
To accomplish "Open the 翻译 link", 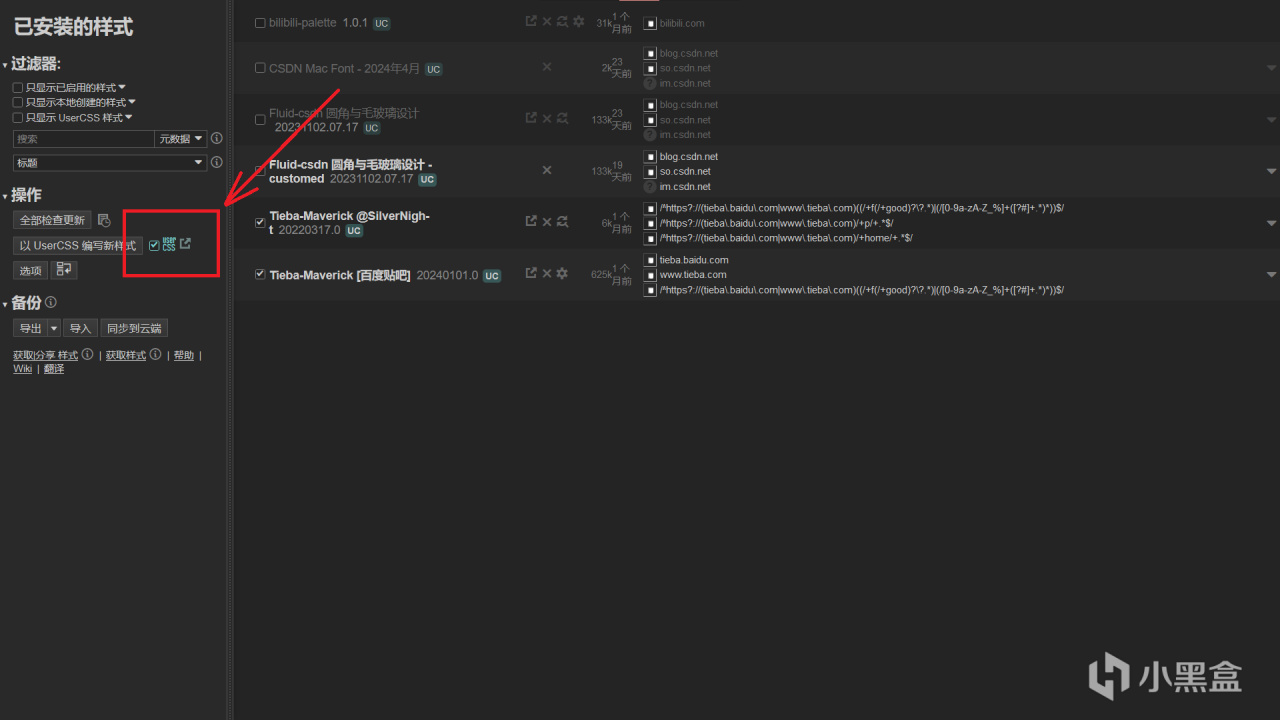I will [x=54, y=369].
